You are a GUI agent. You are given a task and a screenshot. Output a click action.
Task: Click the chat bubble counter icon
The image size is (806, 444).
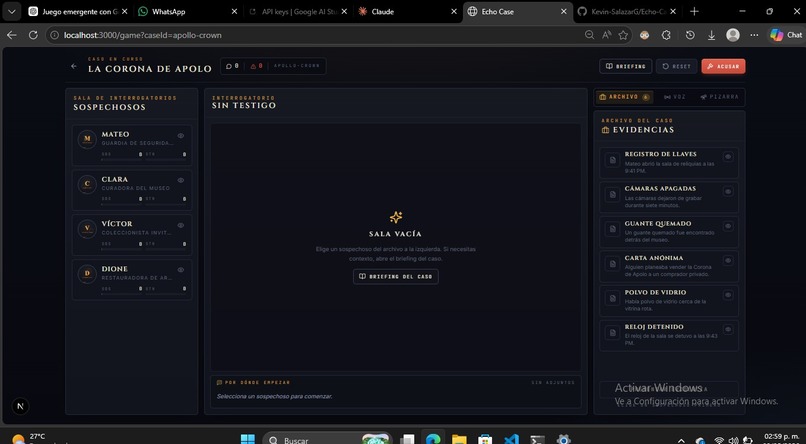coord(229,66)
